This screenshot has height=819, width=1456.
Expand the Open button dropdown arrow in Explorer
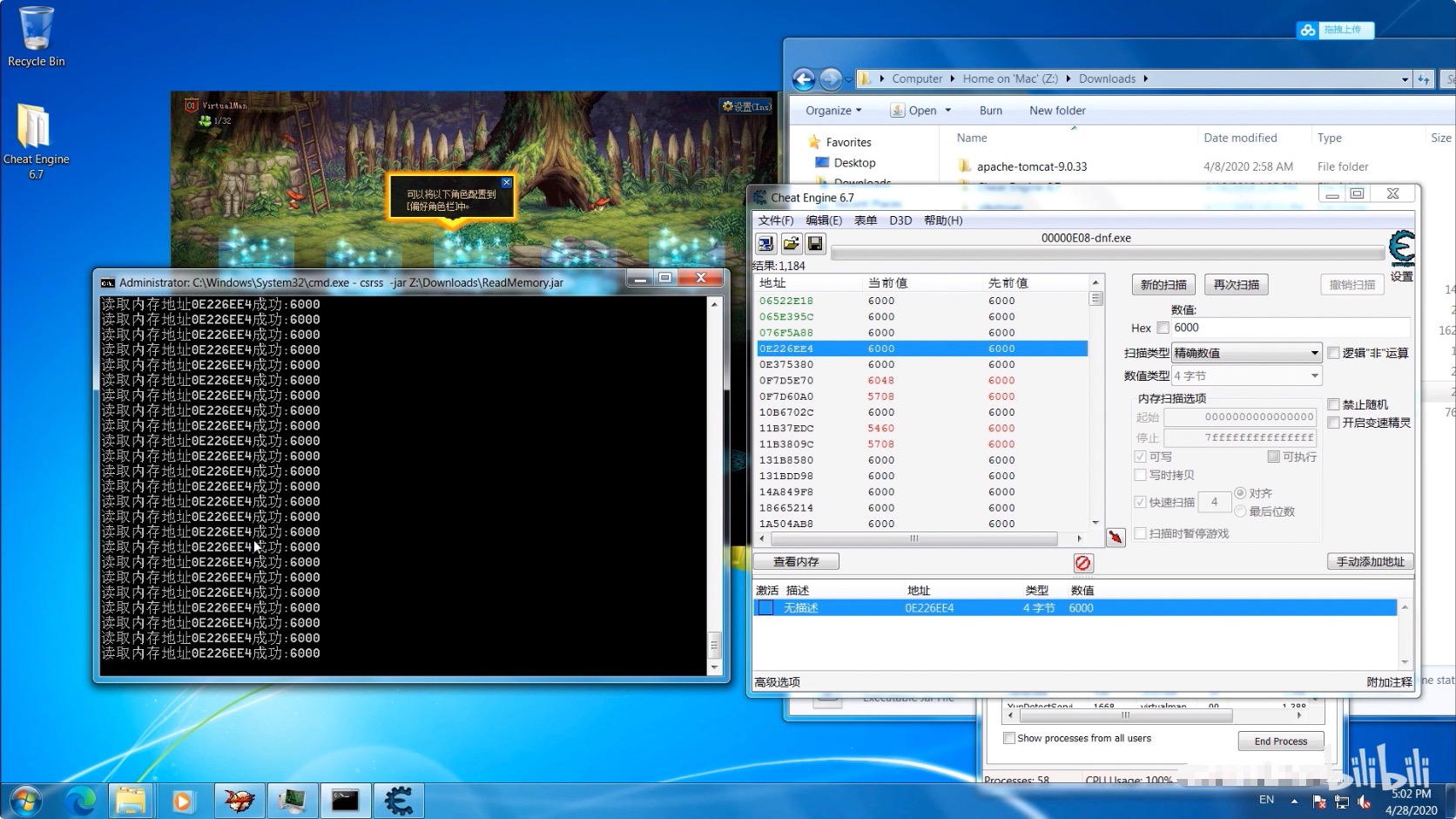pos(948,111)
